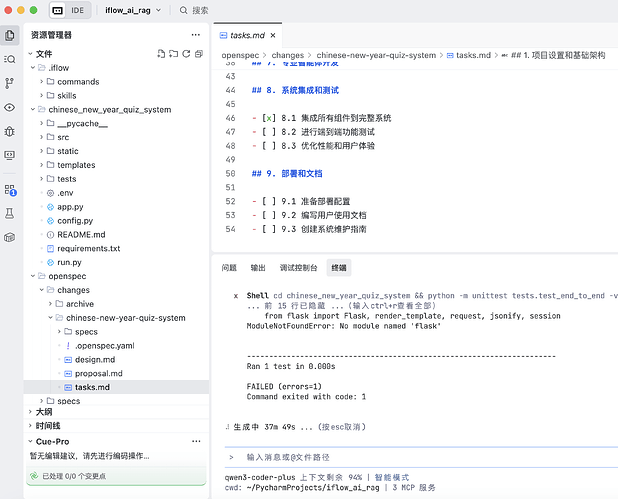Viewport: 618px width, 499px height.
Task: Expand the skills folder
Action: tap(41, 95)
